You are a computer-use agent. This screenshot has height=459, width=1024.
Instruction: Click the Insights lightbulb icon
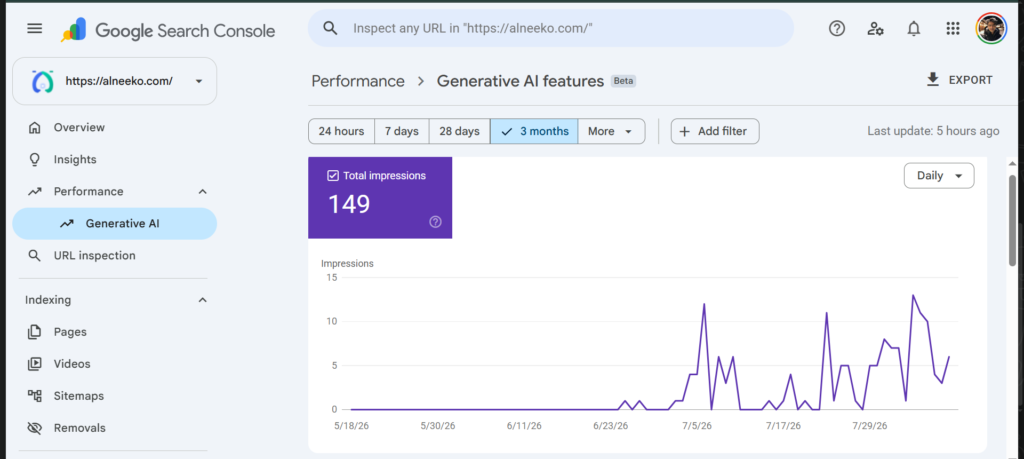[35, 159]
